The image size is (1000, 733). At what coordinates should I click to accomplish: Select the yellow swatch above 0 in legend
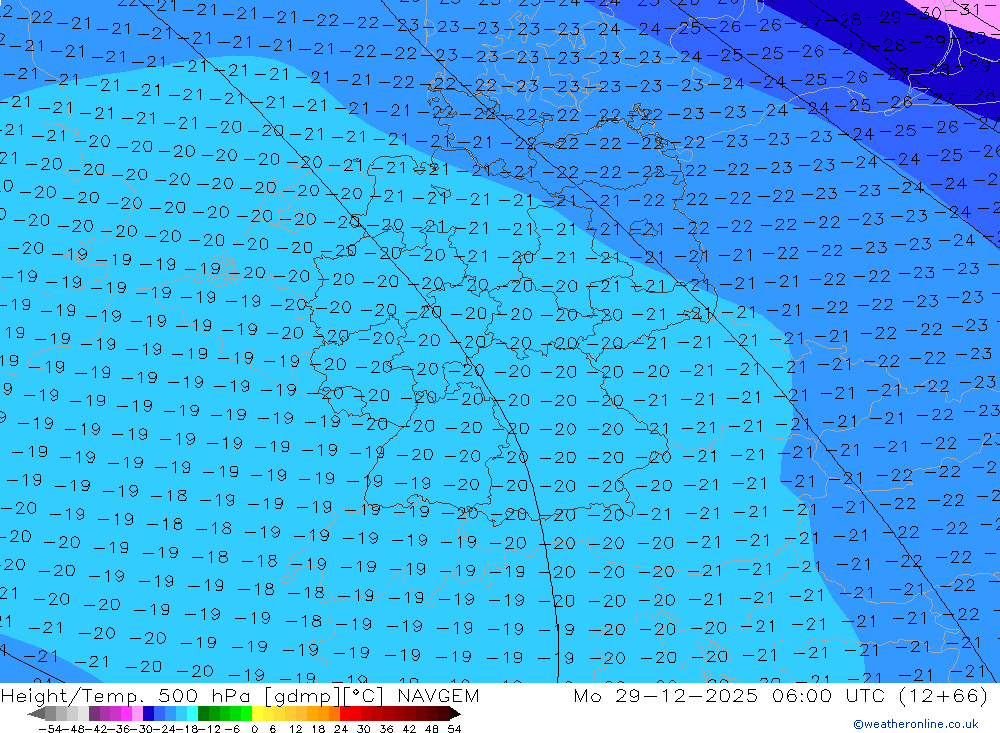[x=257, y=714]
